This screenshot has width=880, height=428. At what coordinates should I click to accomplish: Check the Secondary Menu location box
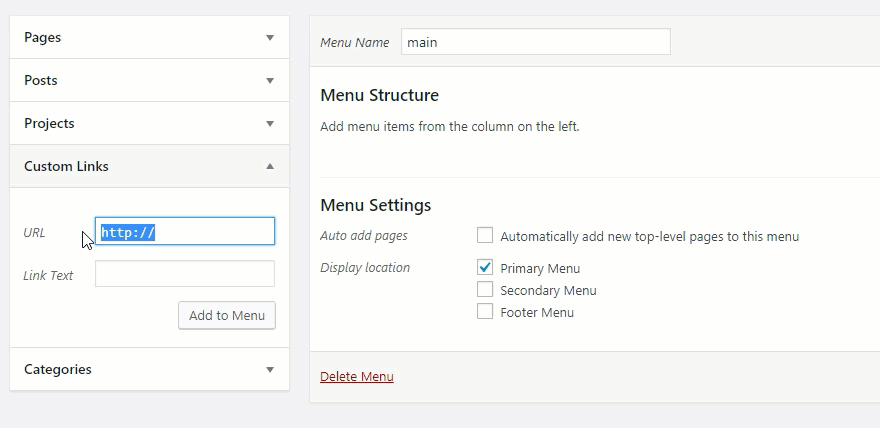pyautogui.click(x=485, y=289)
